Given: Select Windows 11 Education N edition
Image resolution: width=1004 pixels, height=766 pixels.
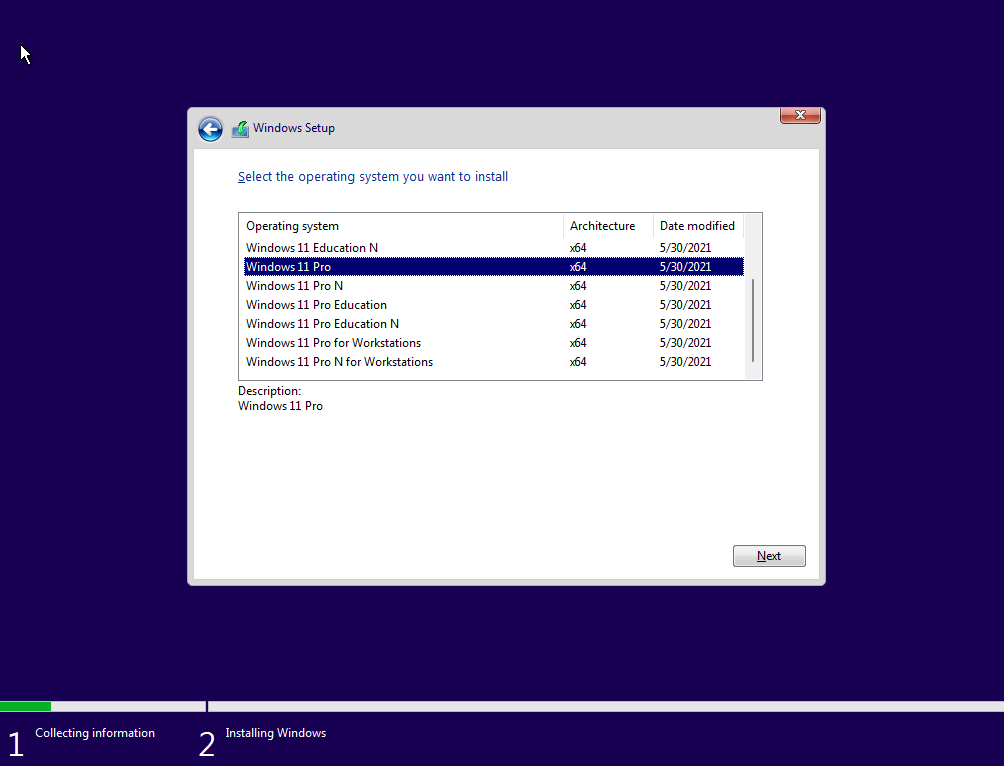Looking at the screenshot, I should (312, 248).
